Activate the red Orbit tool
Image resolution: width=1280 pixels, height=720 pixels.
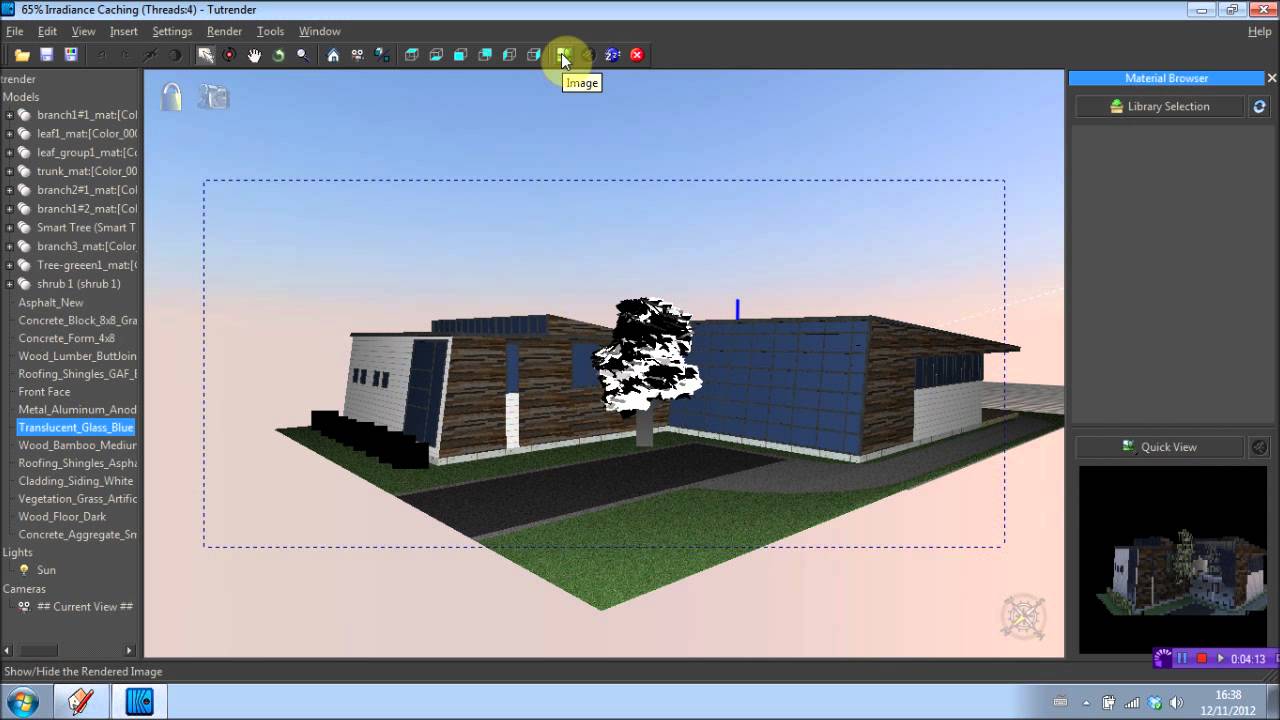coord(229,55)
